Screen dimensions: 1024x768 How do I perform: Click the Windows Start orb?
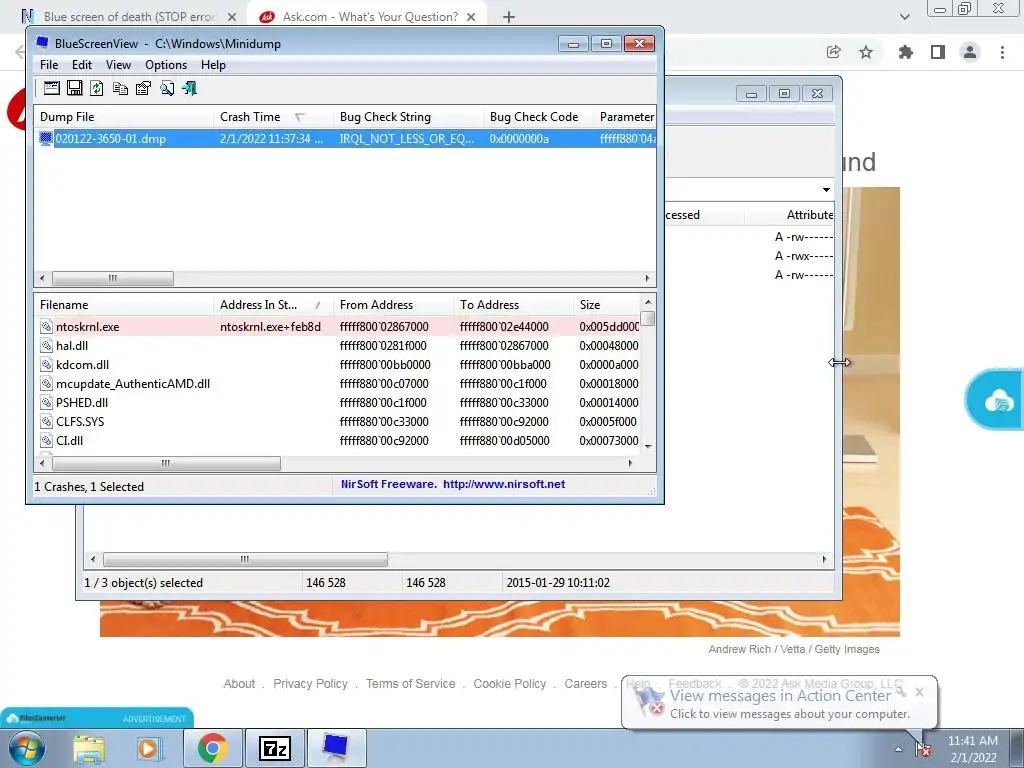click(x=26, y=748)
